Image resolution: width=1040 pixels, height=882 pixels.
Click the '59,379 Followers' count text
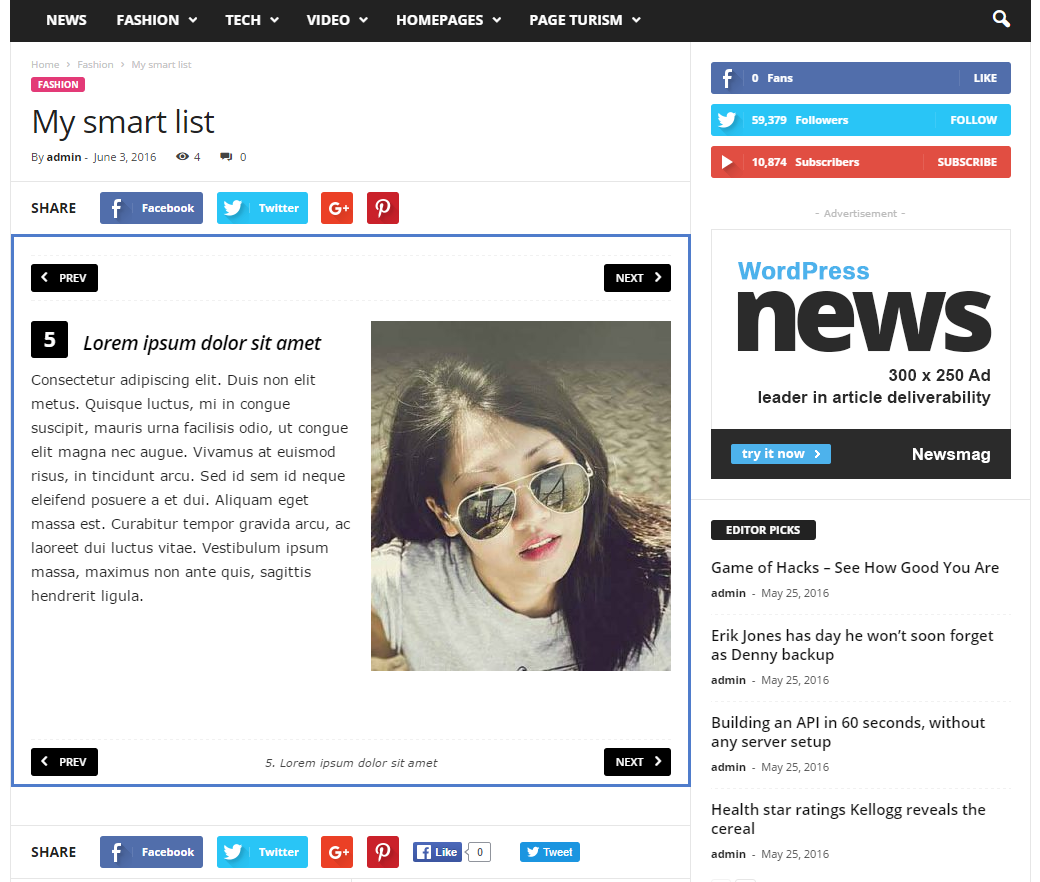click(x=800, y=120)
